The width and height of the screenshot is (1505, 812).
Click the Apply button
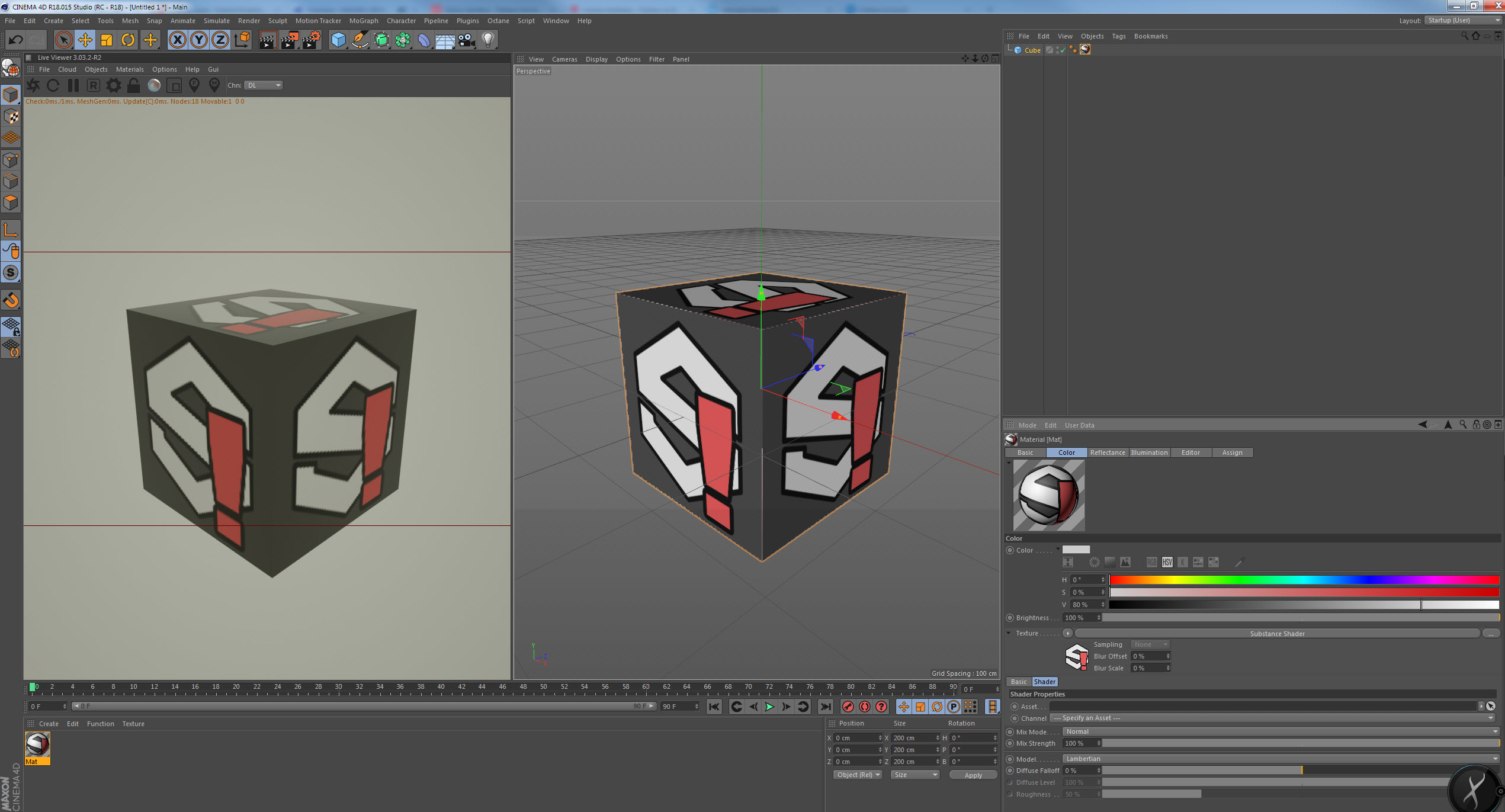point(973,775)
